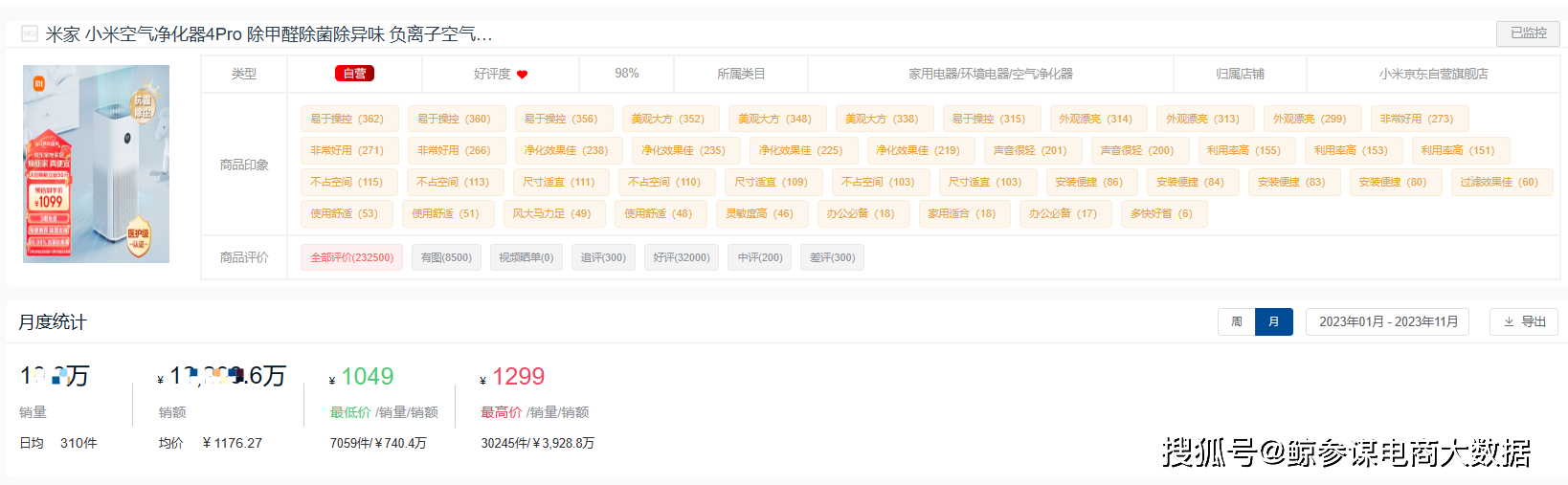Image resolution: width=1568 pixels, height=485 pixels.
Task: Select the 不占空间 (115) impression tag
Action: 347,182
